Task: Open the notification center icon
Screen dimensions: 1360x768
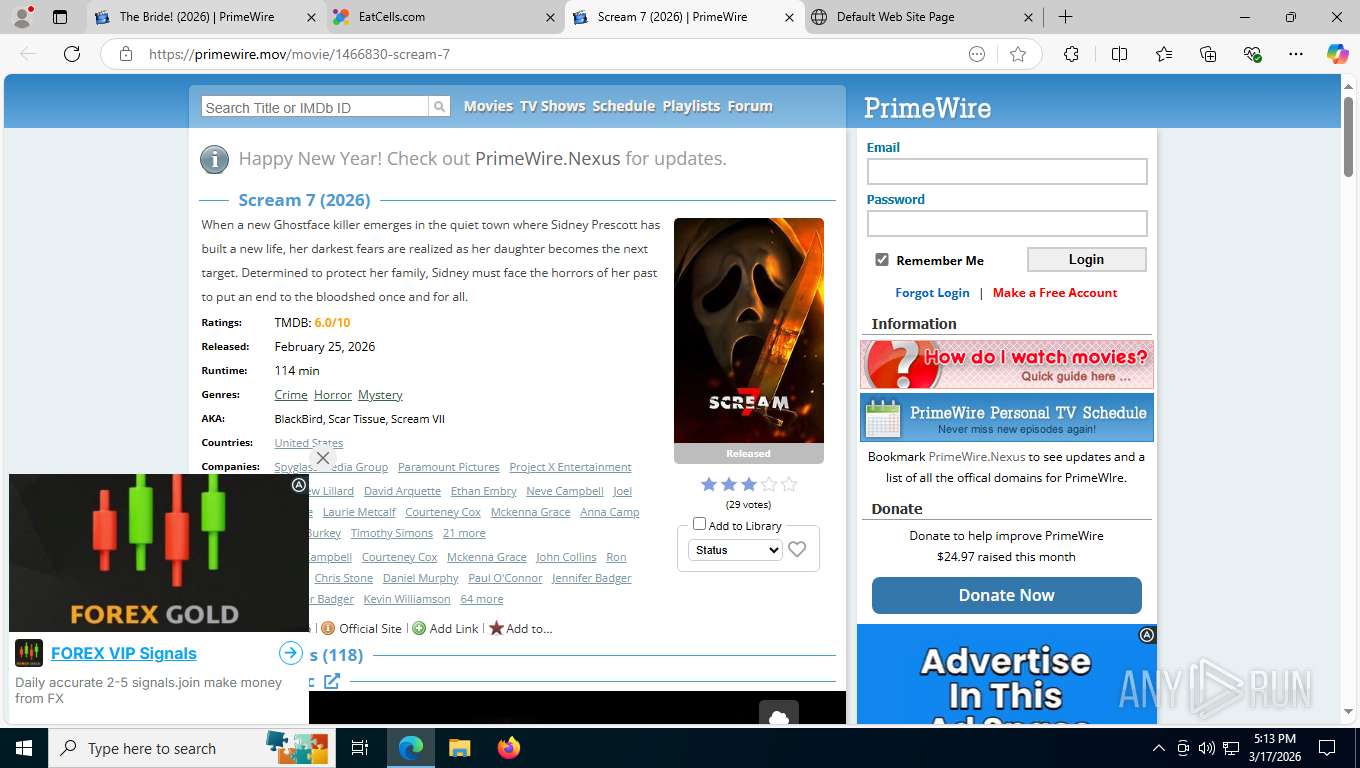Action: pos(1326,748)
